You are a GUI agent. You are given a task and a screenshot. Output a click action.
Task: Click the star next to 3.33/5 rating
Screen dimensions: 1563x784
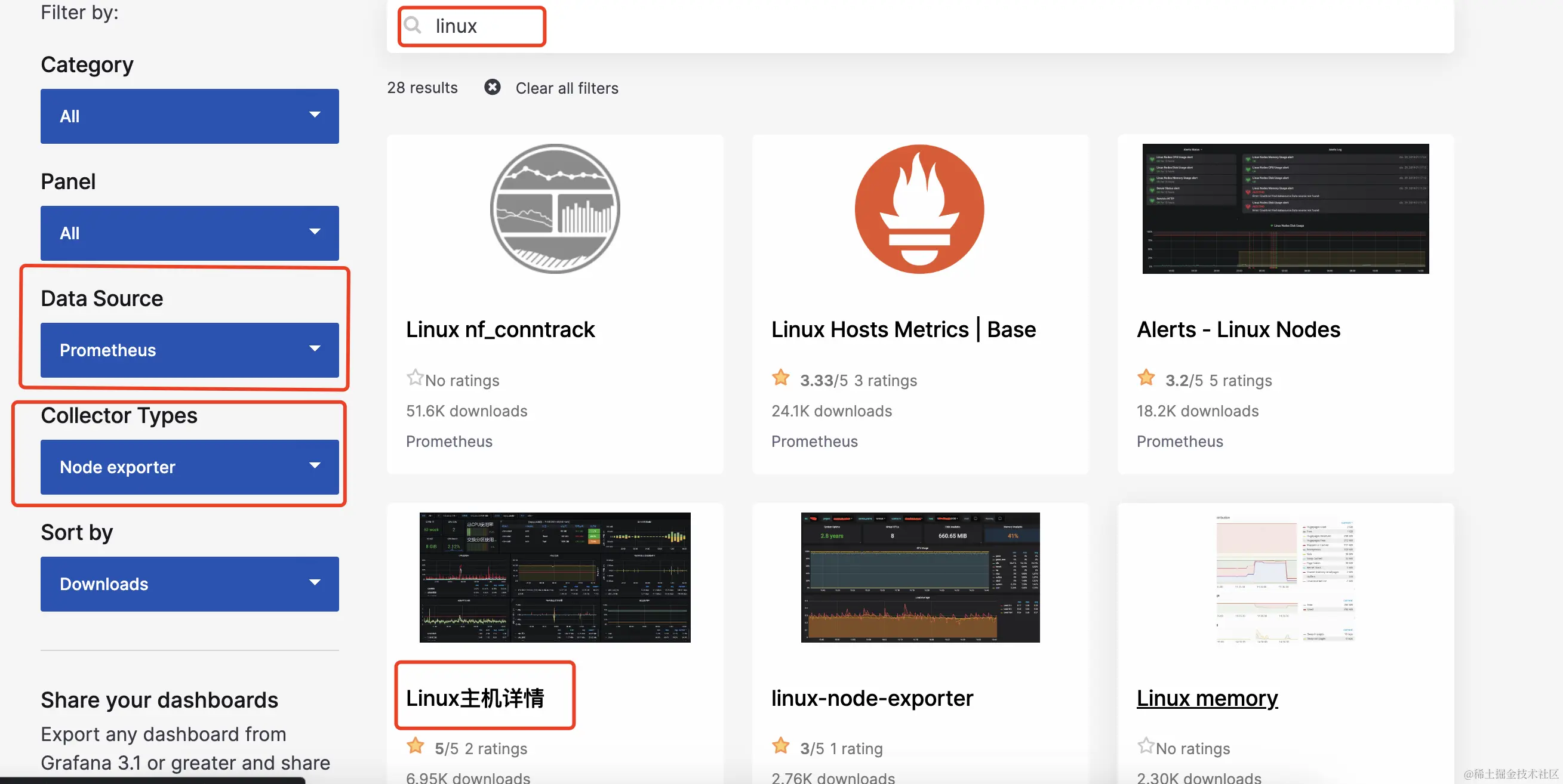[x=780, y=378]
